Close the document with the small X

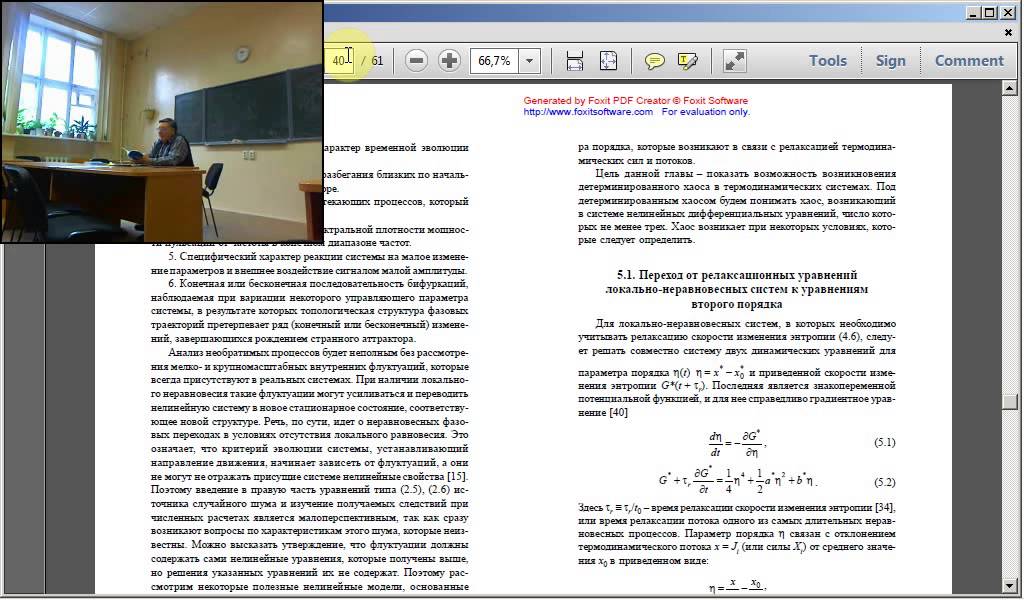coord(1008,32)
